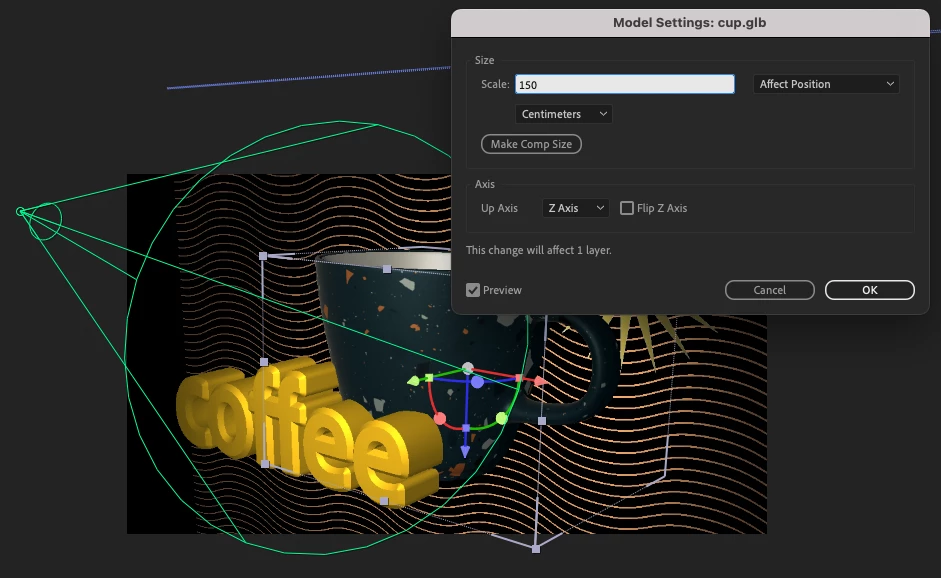The height and width of the screenshot is (578, 941).
Task: Toggle the Preview checkbox
Action: click(x=473, y=290)
